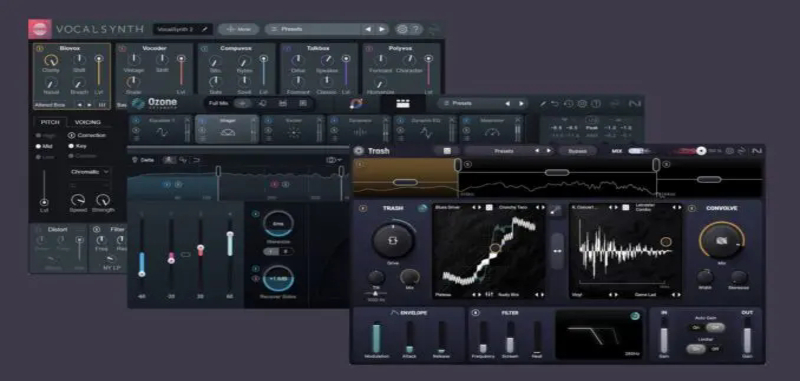800x381 pixels.
Task: Click Ozone undo arrow icon
Action: (x=555, y=104)
